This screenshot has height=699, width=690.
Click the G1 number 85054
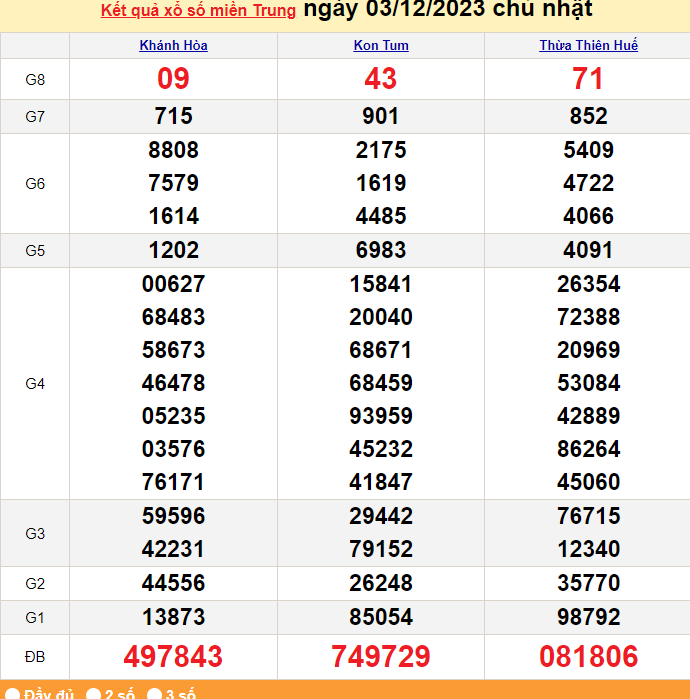point(381,617)
